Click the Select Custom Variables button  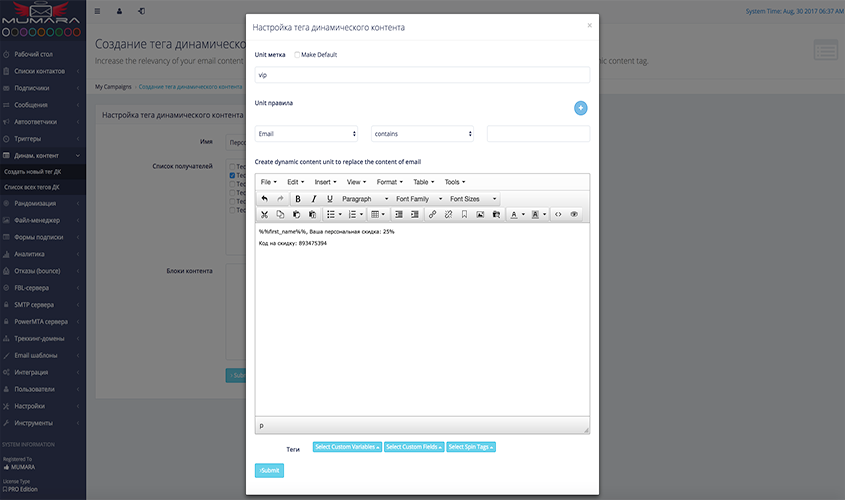click(346, 447)
